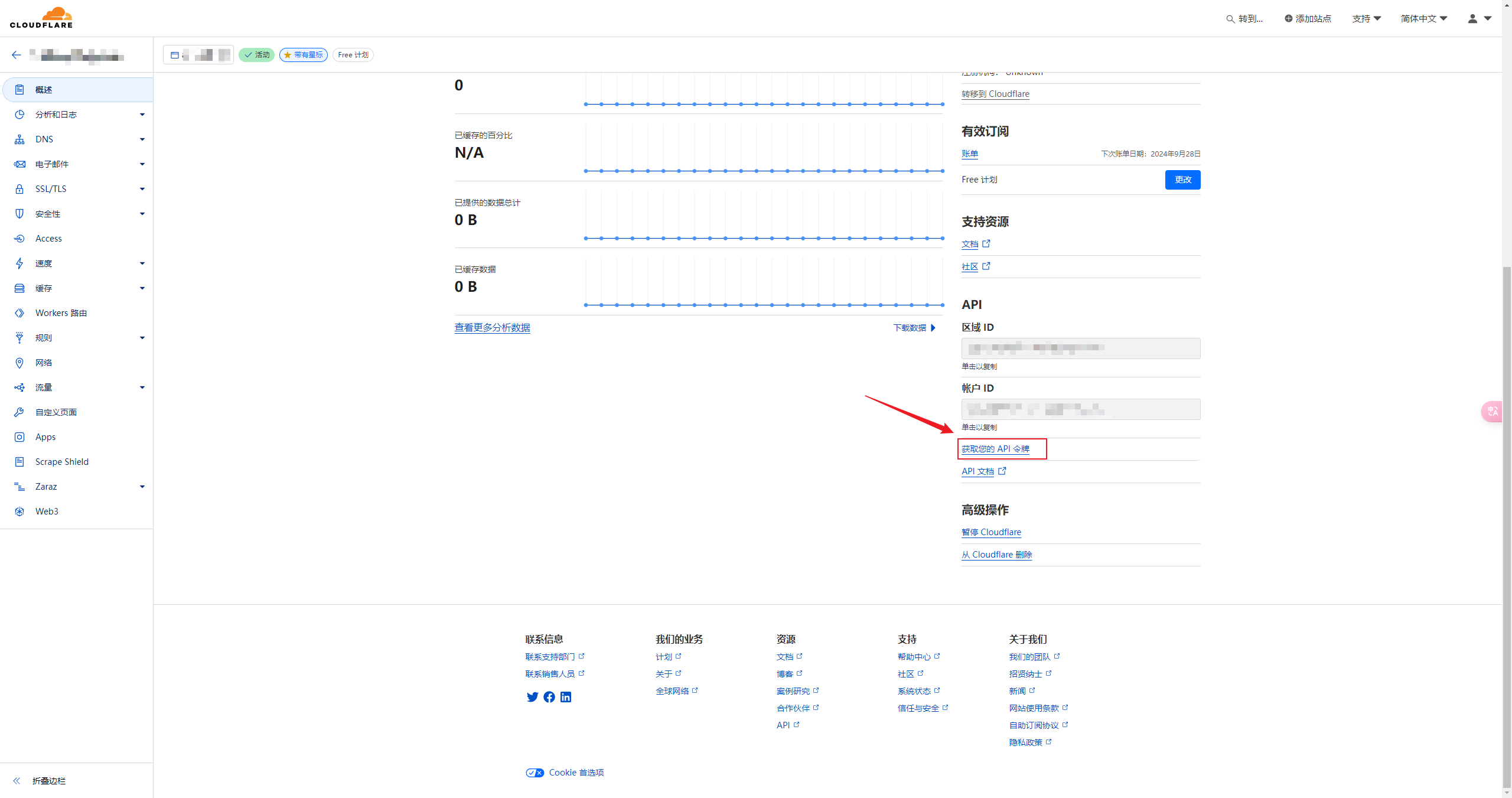Click the floating translate icon at right edge
Screen dimensions: 1512x798
coord(1493,411)
